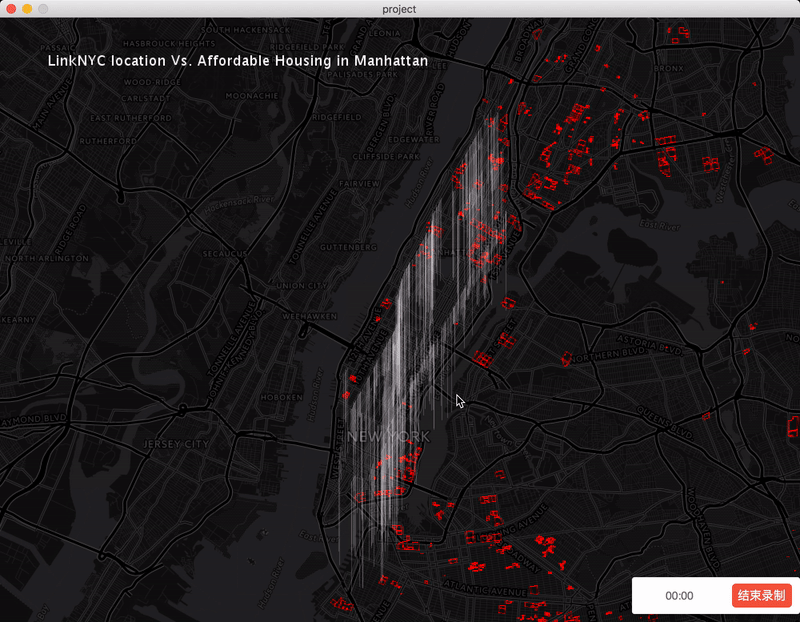Click the SECAUCUS map label

(x=226, y=254)
